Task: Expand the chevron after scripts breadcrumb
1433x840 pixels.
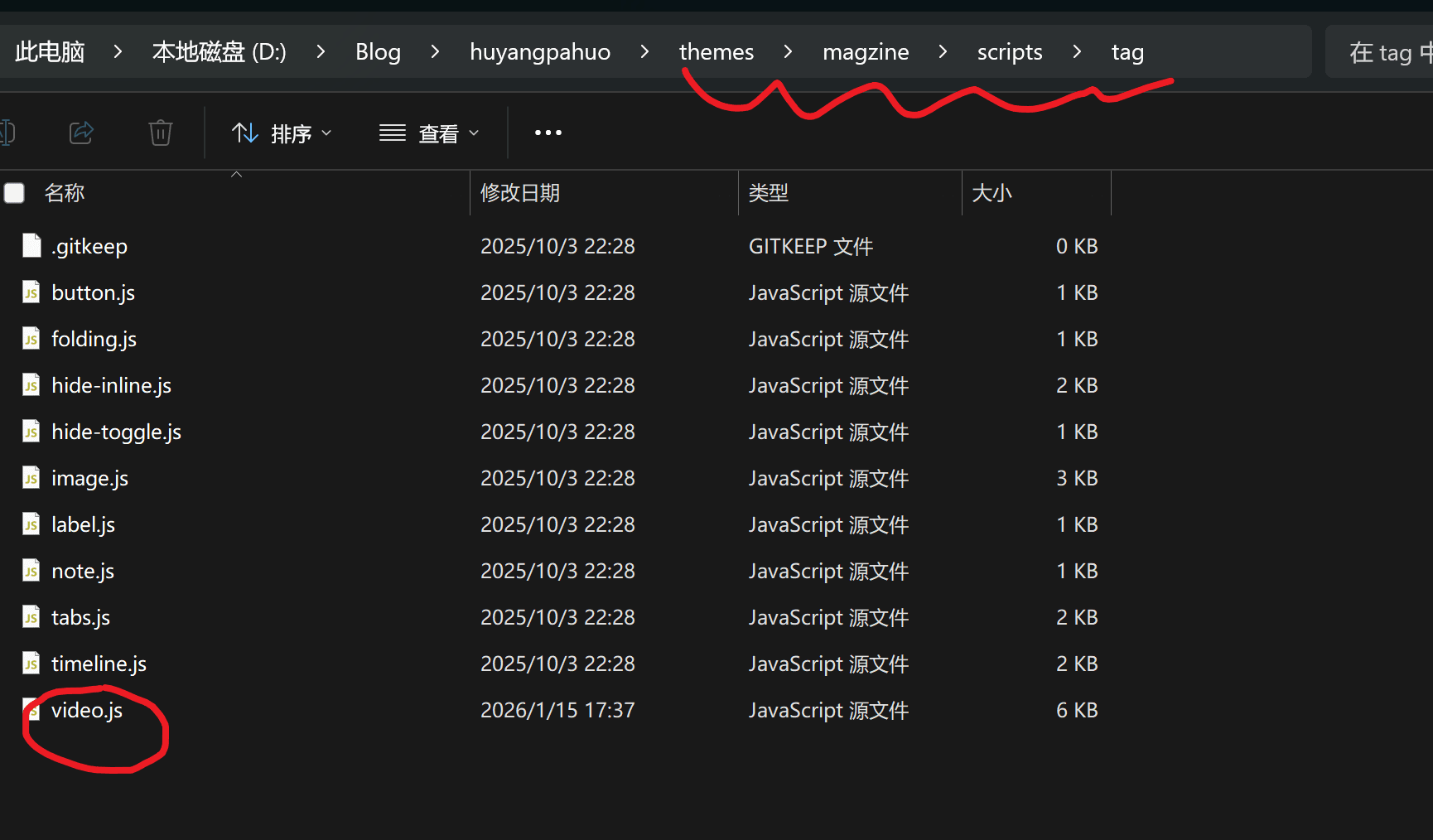Action: click(1077, 52)
